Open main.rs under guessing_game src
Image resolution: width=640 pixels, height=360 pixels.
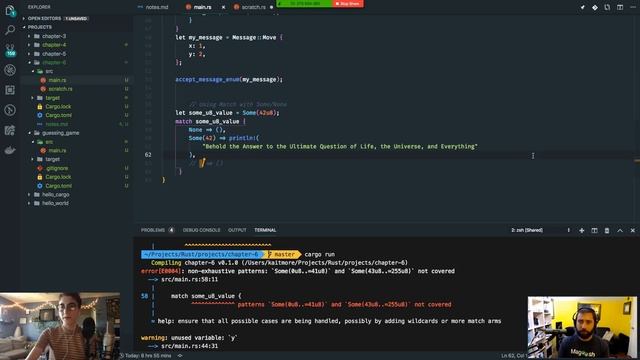pyautogui.click(x=57, y=151)
